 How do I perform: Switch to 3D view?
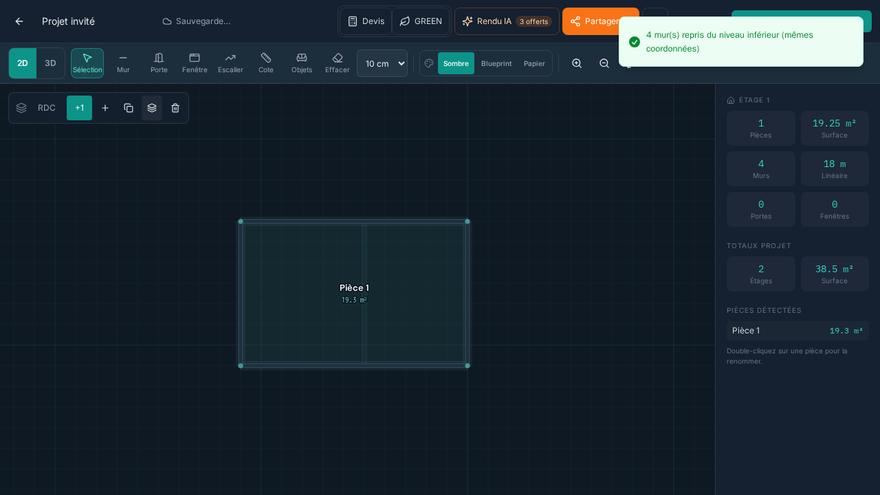51,63
